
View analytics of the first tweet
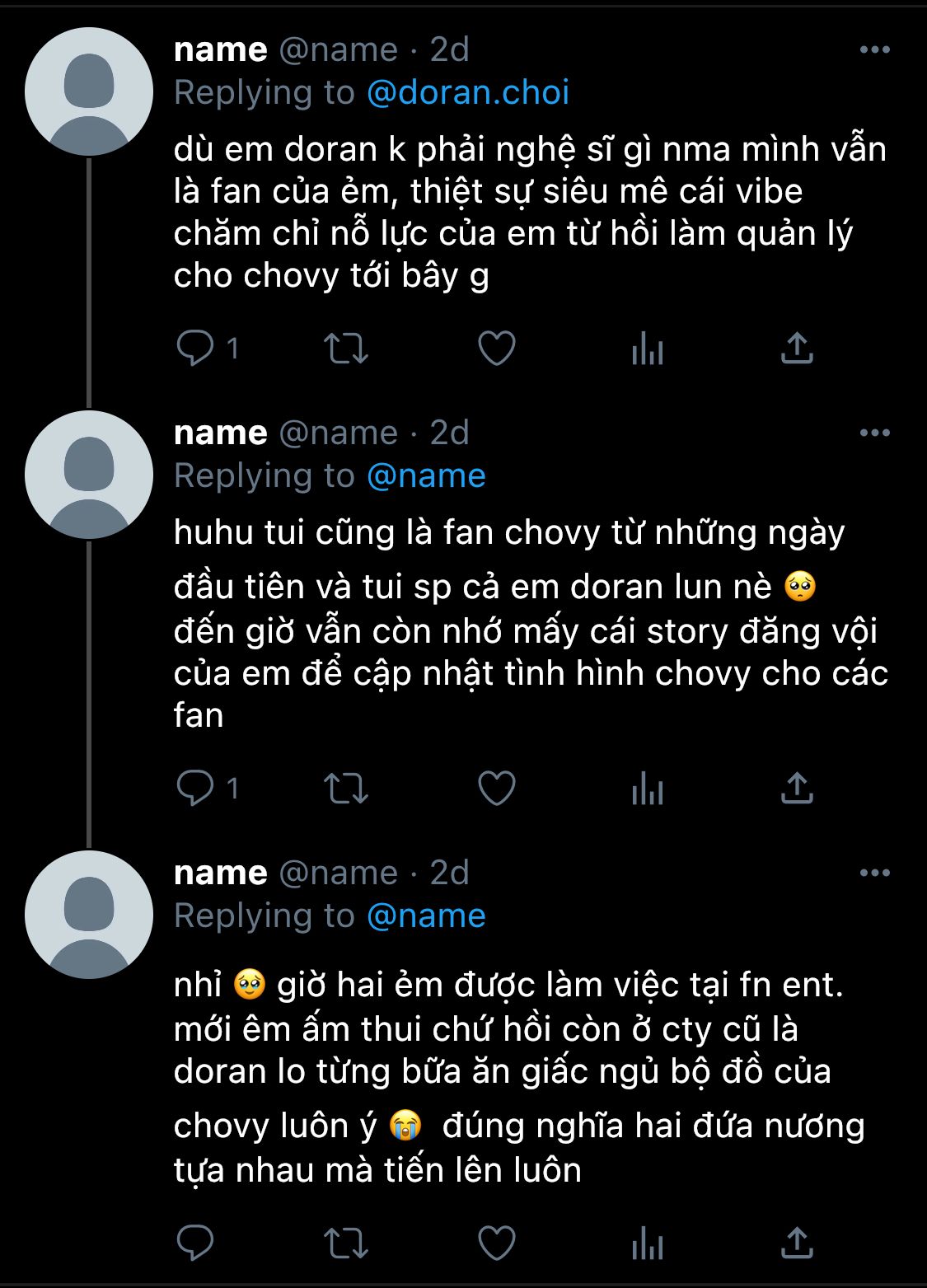coord(648,349)
